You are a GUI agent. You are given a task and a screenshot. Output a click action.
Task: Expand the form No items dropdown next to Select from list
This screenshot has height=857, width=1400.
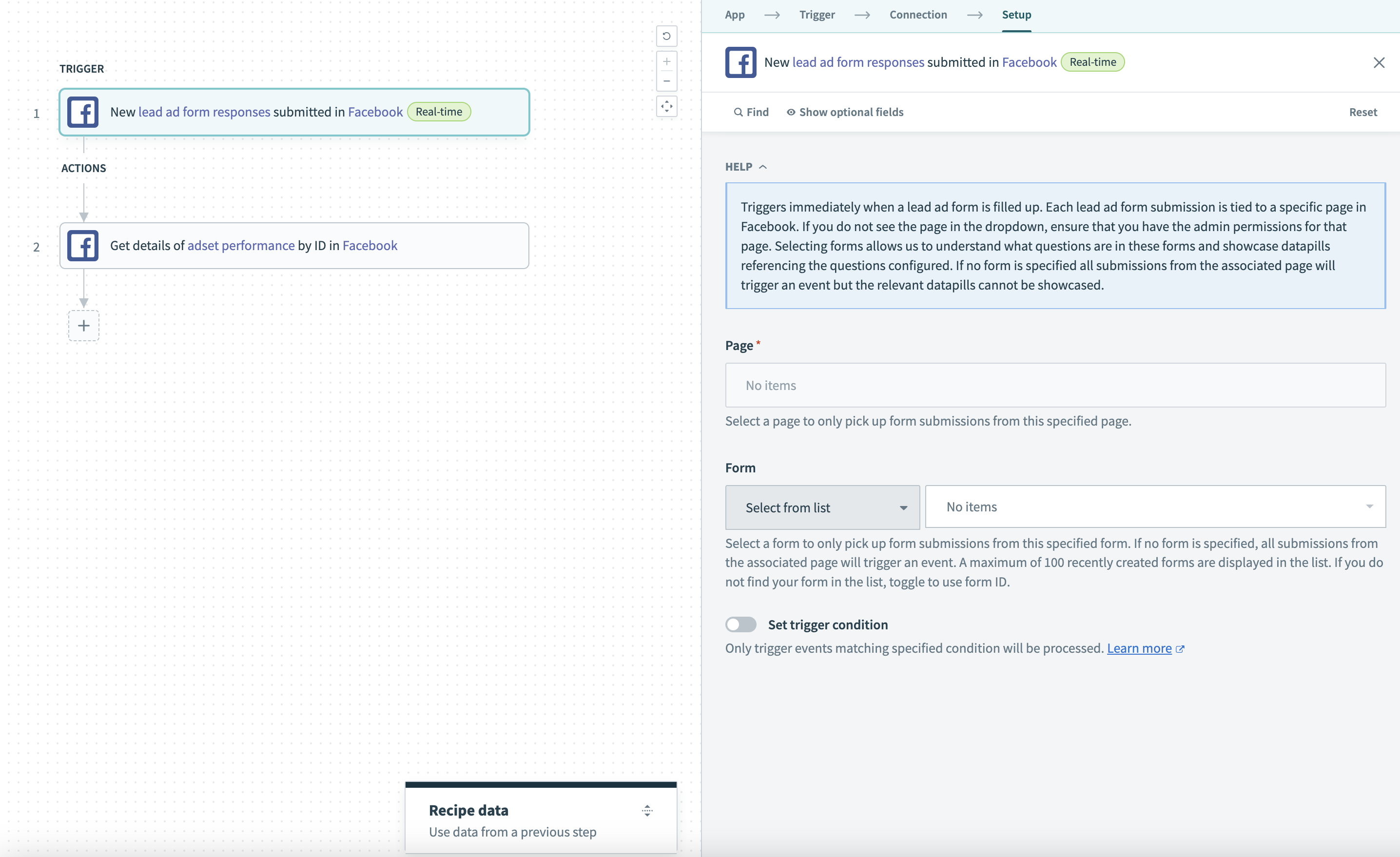pos(1369,506)
